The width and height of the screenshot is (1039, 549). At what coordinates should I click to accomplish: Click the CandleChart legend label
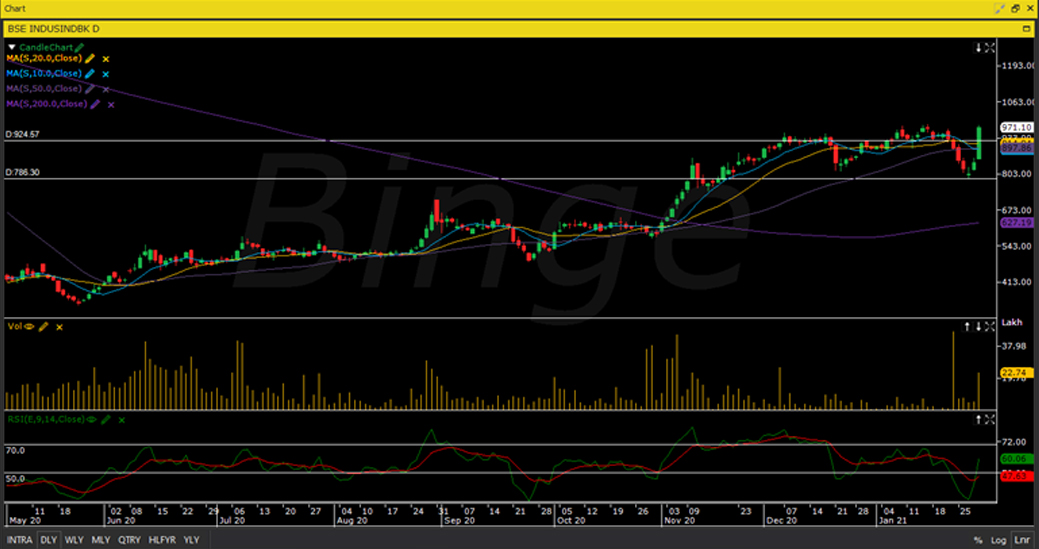[x=46, y=48]
